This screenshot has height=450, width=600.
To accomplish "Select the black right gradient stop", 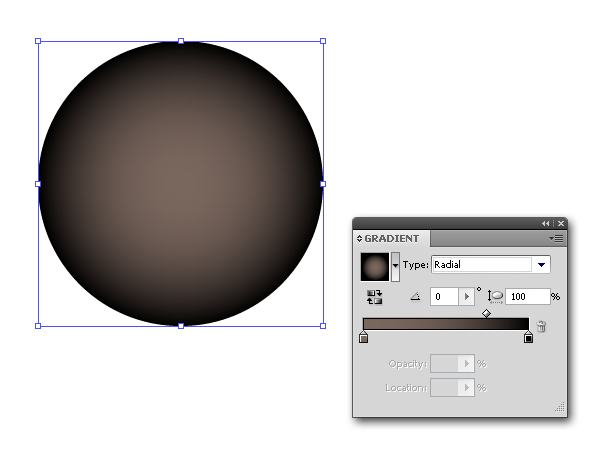I will (x=528, y=338).
